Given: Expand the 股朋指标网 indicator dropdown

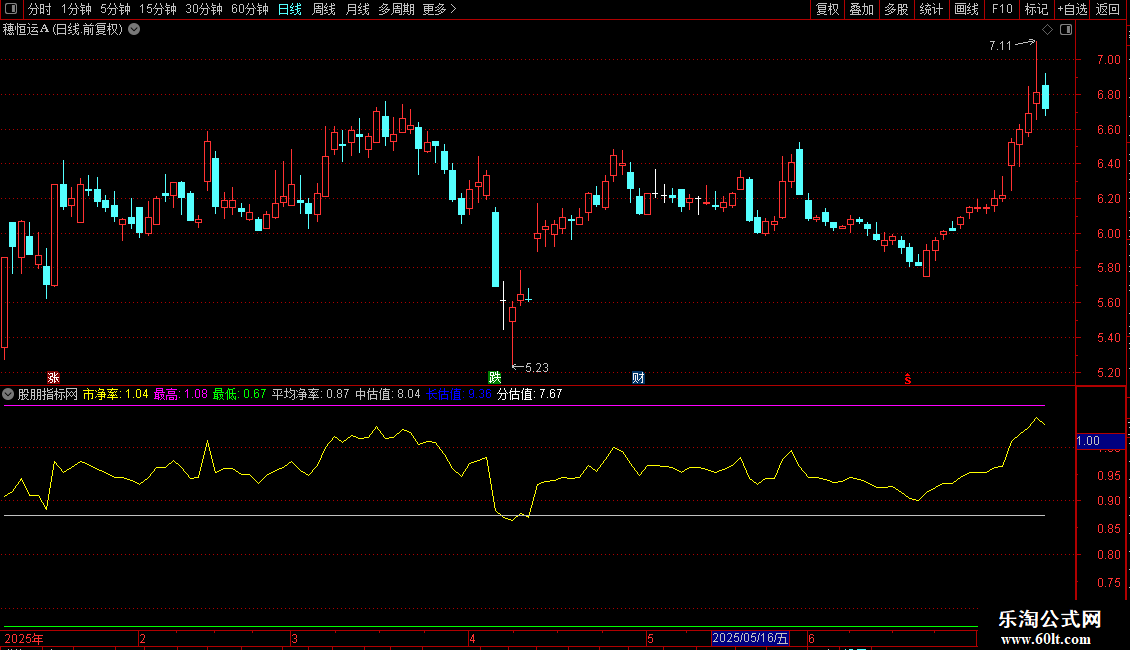Looking at the screenshot, I should click(9, 394).
